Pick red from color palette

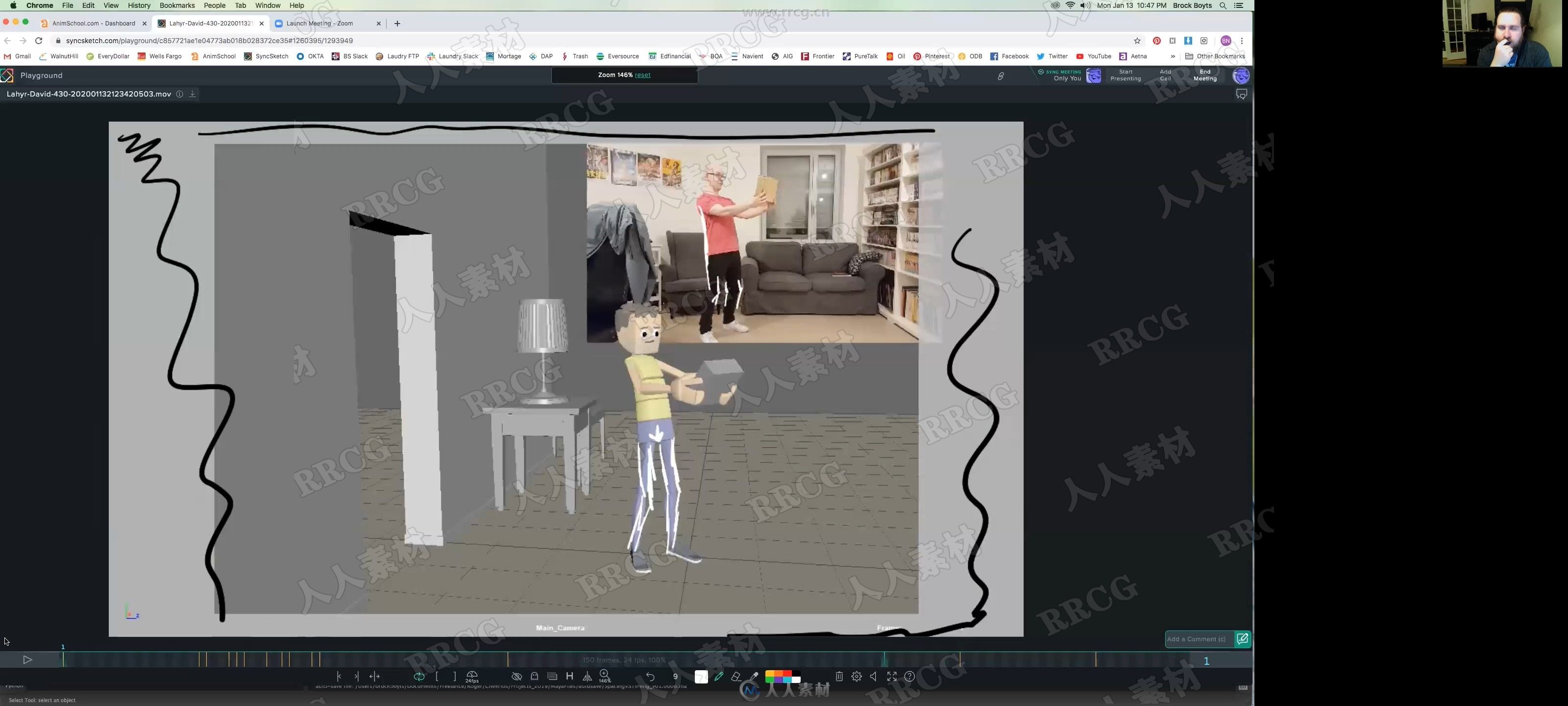tap(787, 674)
